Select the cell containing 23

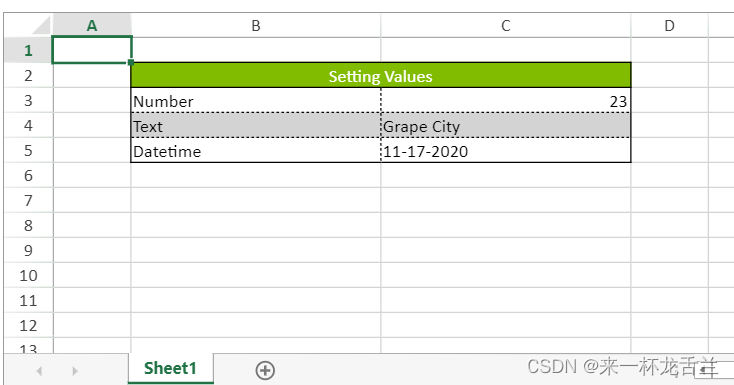[506, 101]
